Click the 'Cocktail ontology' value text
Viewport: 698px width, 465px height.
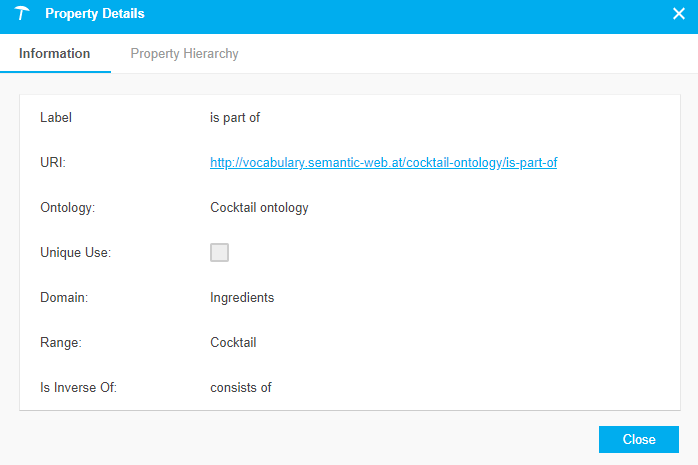(x=259, y=208)
